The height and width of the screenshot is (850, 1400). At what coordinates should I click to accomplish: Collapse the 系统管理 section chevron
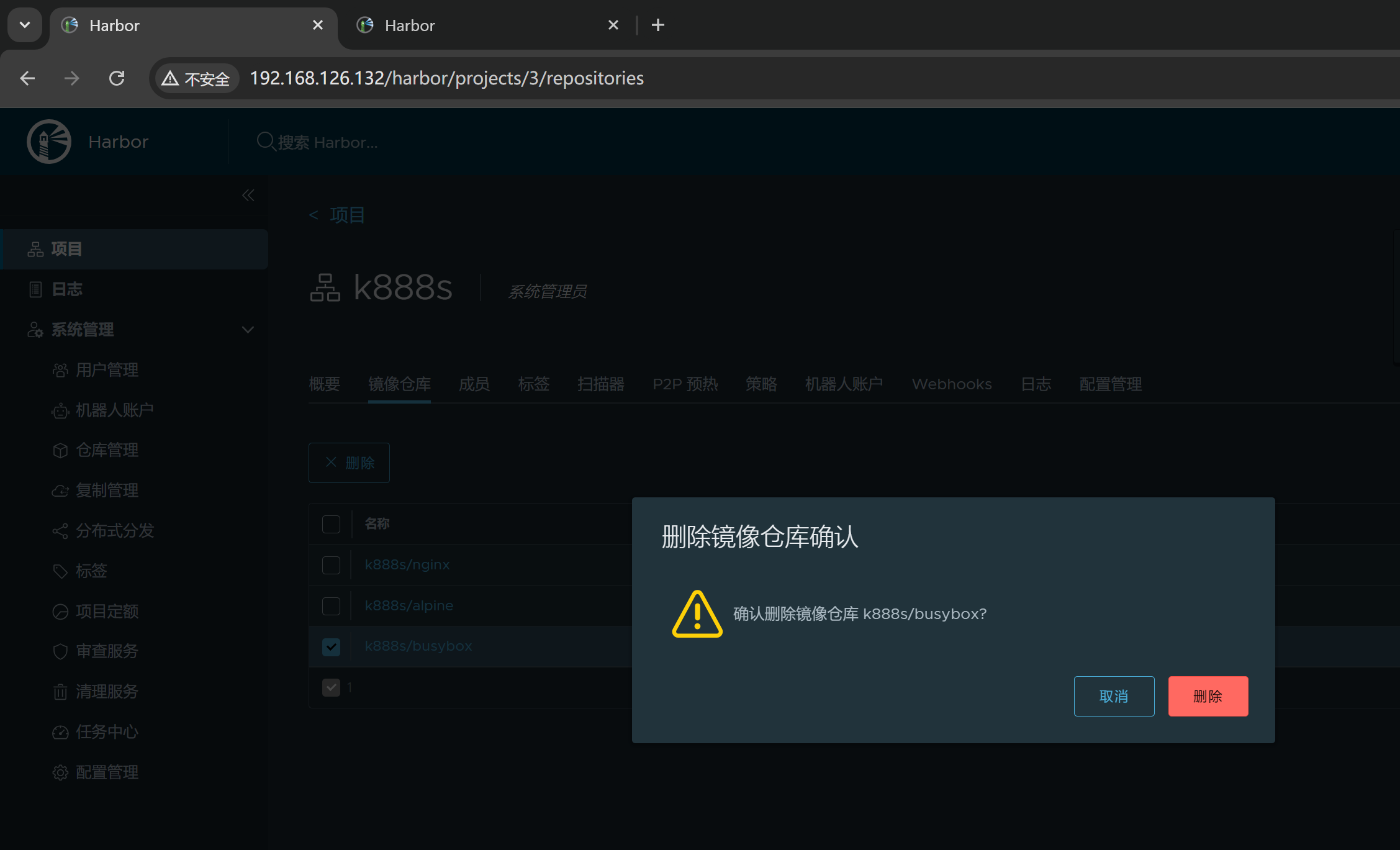point(248,330)
